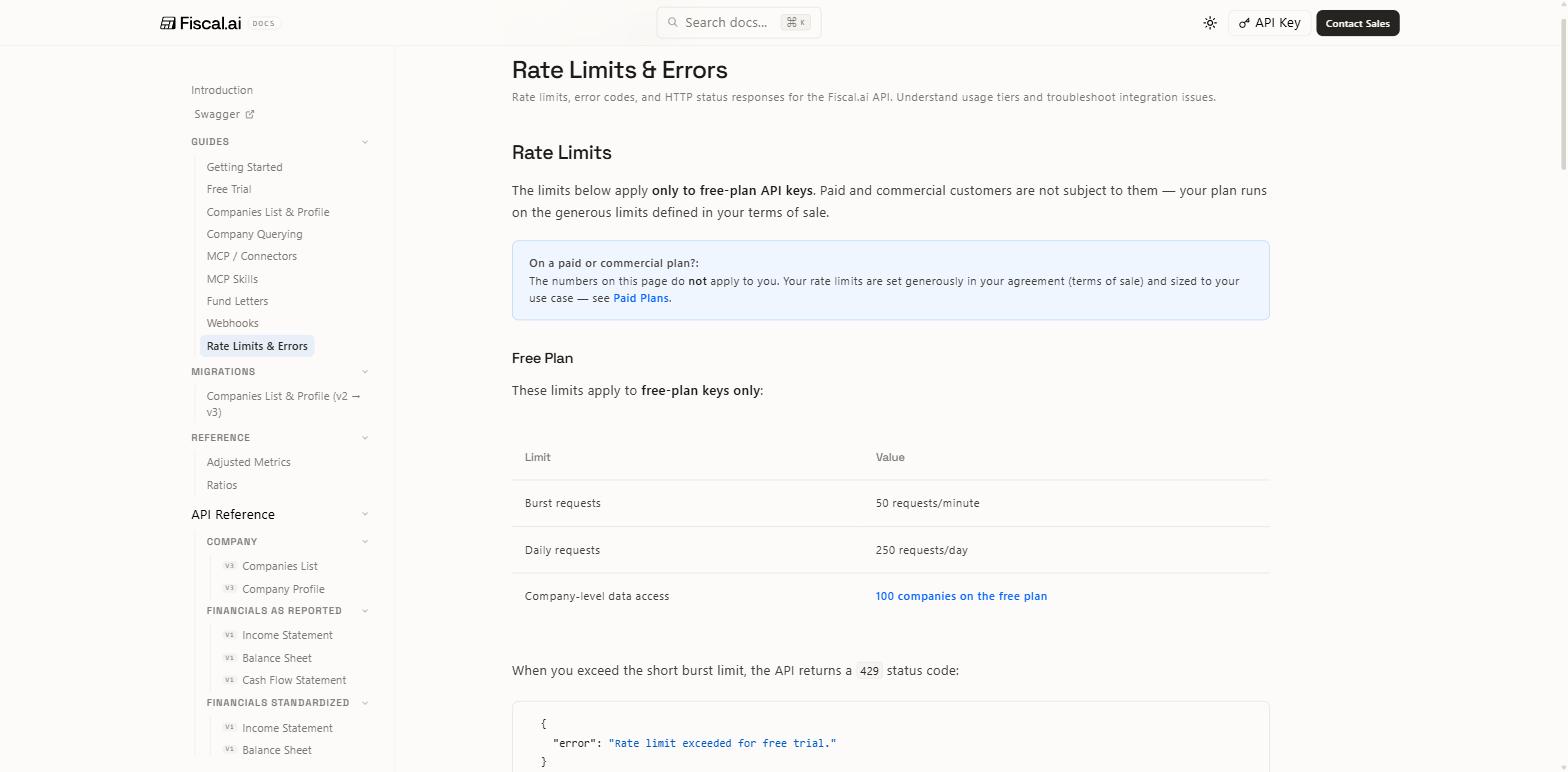Open Adjusted Metrics reference
This screenshot has height=772, width=1568.
point(248,462)
